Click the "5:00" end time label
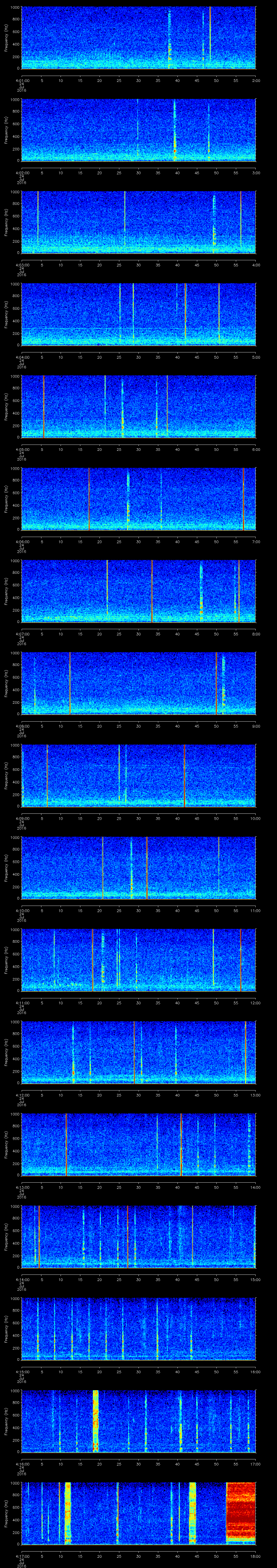The width and height of the screenshot is (277, 1568). tap(256, 357)
